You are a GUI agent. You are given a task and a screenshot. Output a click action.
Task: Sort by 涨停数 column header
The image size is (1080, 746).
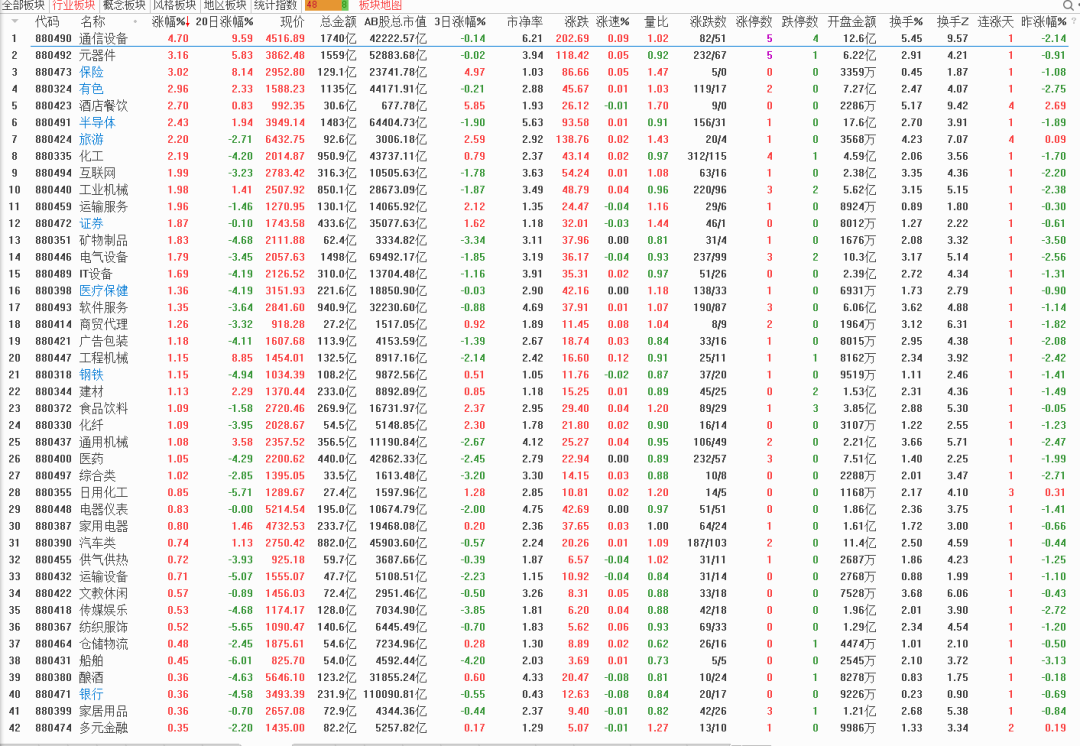754,22
